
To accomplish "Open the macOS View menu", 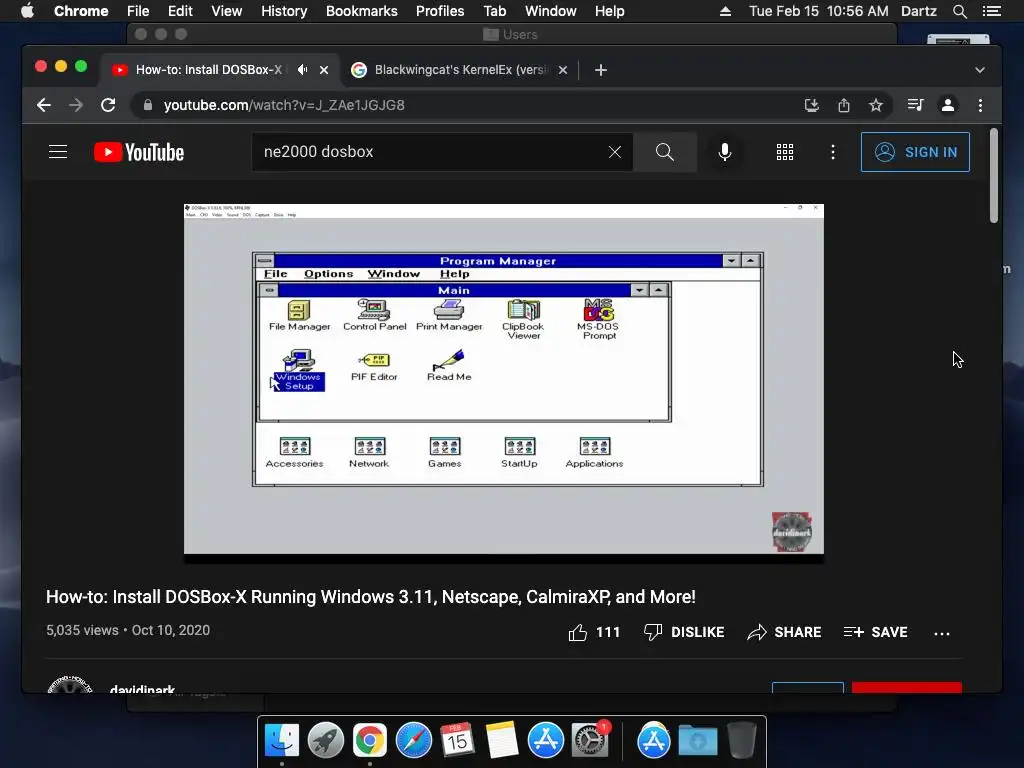I will [x=227, y=11].
